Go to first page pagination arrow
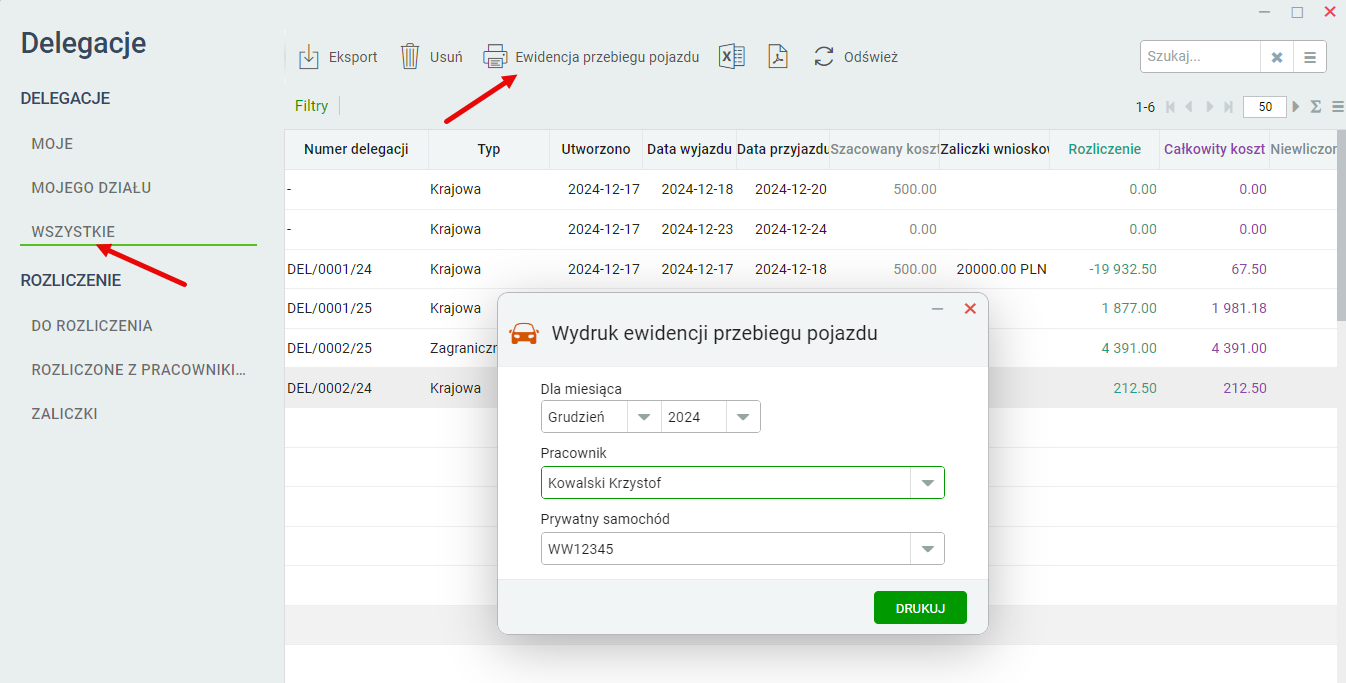 pos(1170,107)
